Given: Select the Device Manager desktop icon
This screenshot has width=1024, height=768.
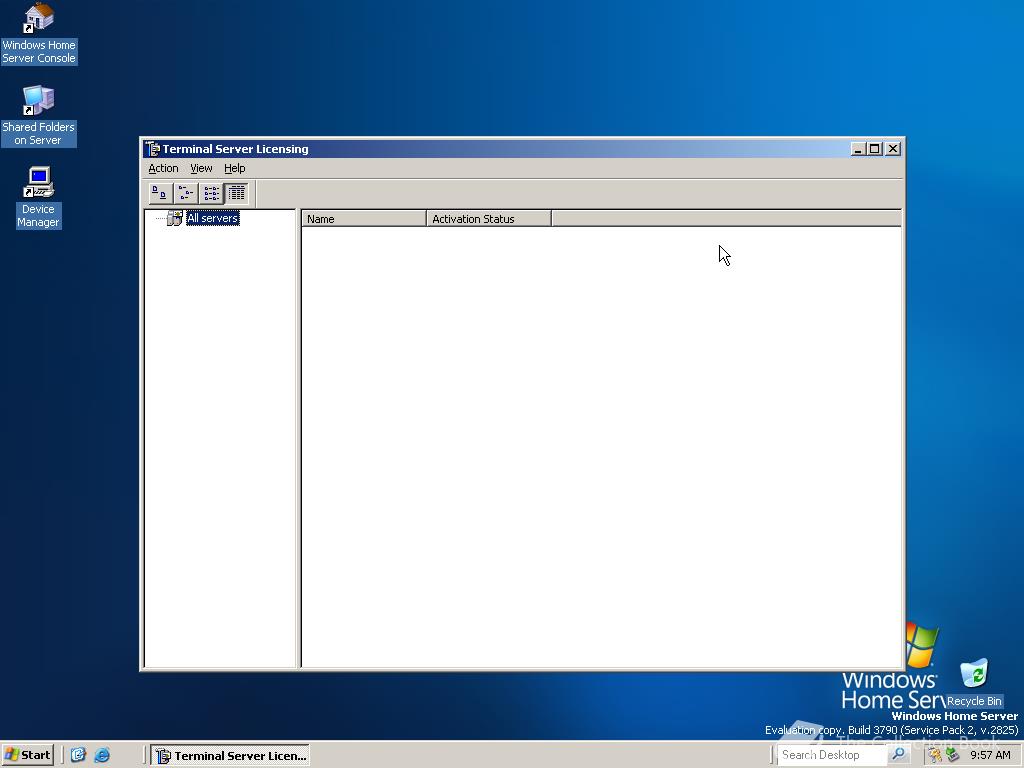Looking at the screenshot, I should coord(39,197).
